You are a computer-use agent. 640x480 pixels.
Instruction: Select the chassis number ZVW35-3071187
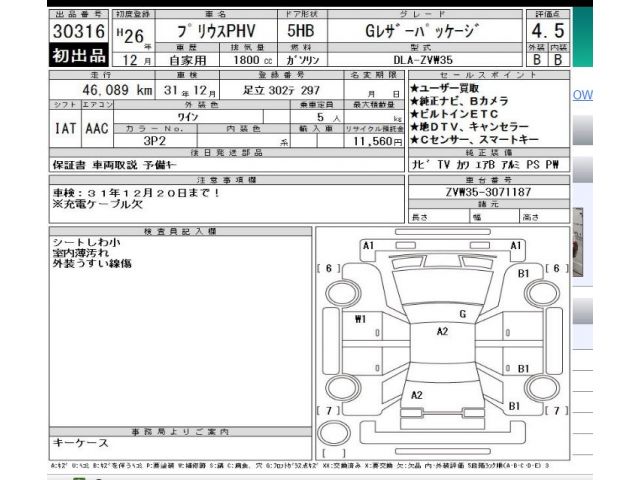click(489, 192)
